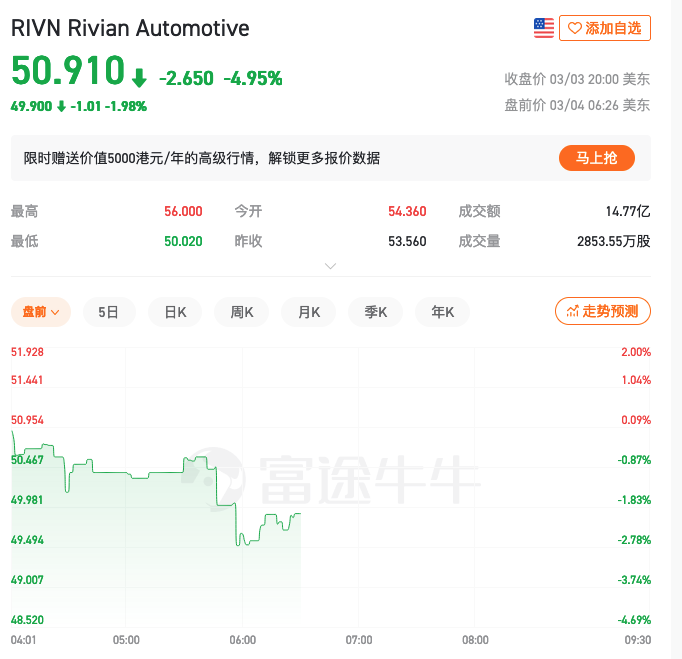682x659 pixels.
Task: Add RIVN to watchlist with 添加自选 button
Action: pyautogui.click(x=605, y=28)
